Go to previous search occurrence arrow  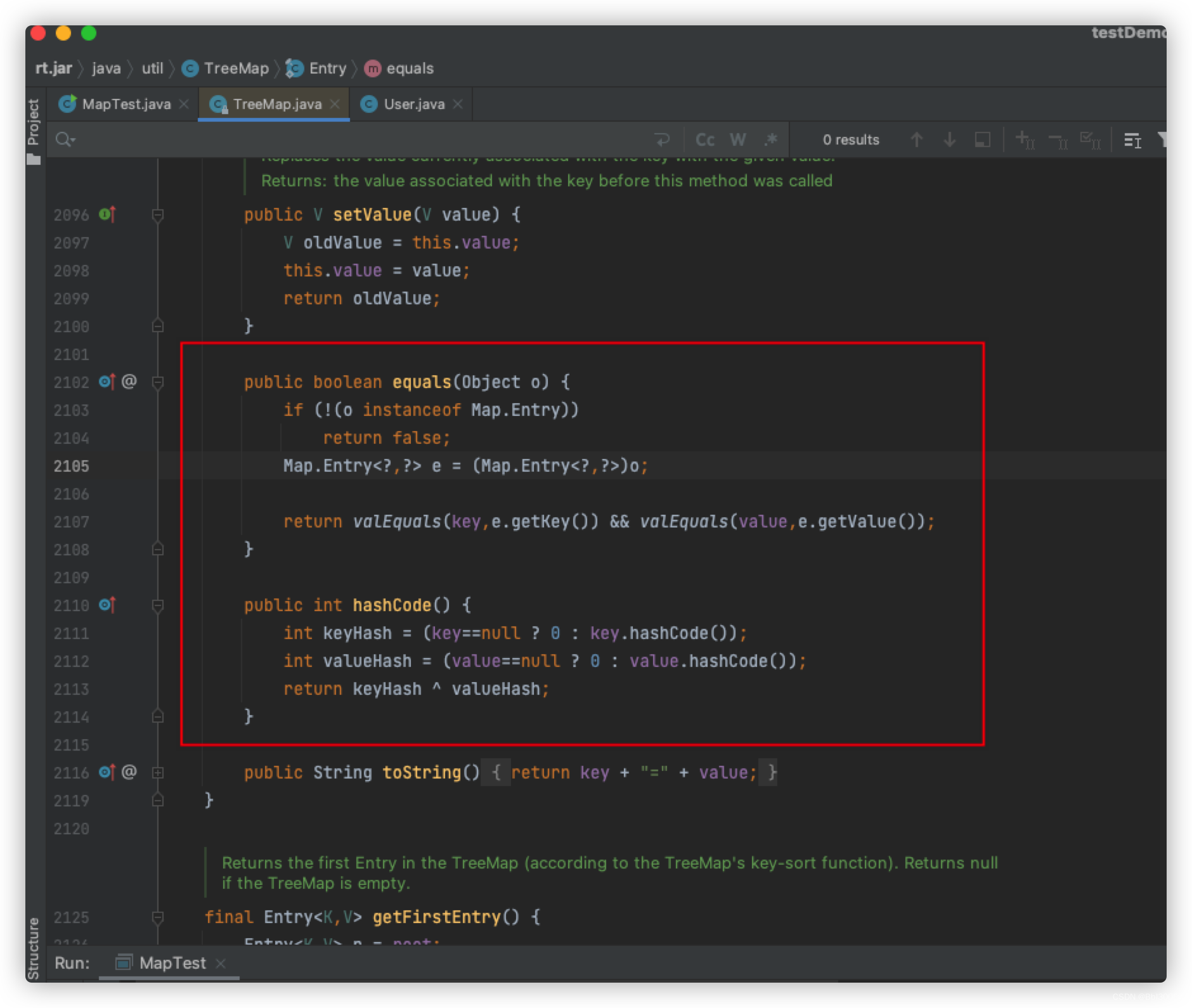(917, 139)
